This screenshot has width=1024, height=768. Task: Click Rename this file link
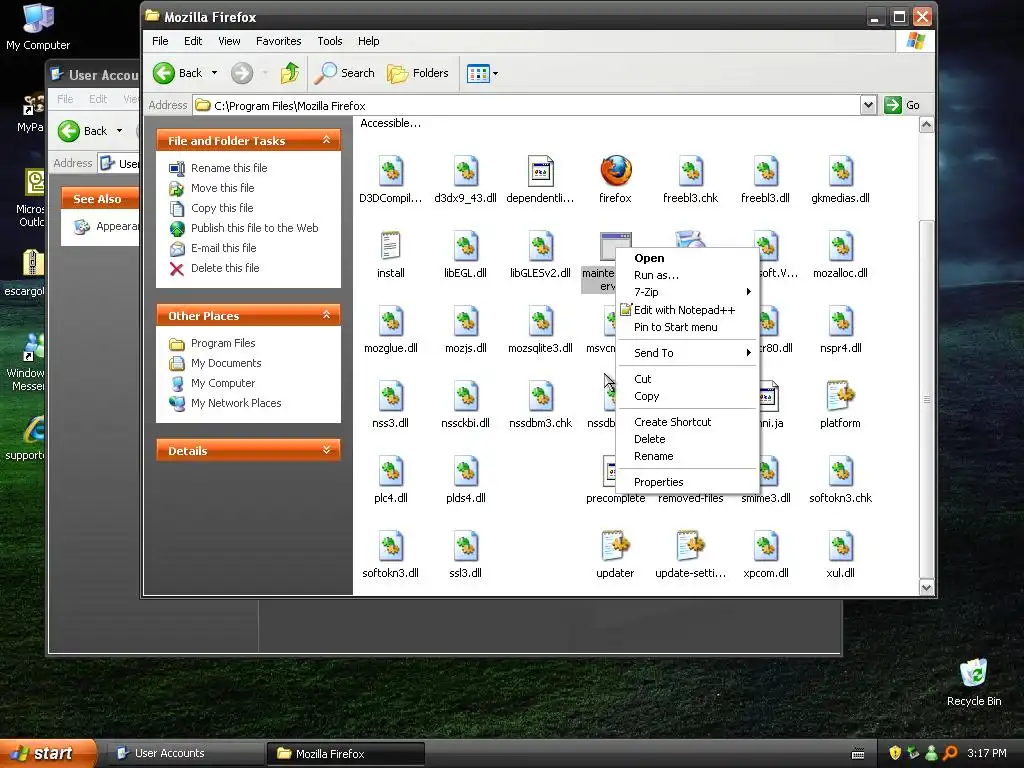coord(229,168)
